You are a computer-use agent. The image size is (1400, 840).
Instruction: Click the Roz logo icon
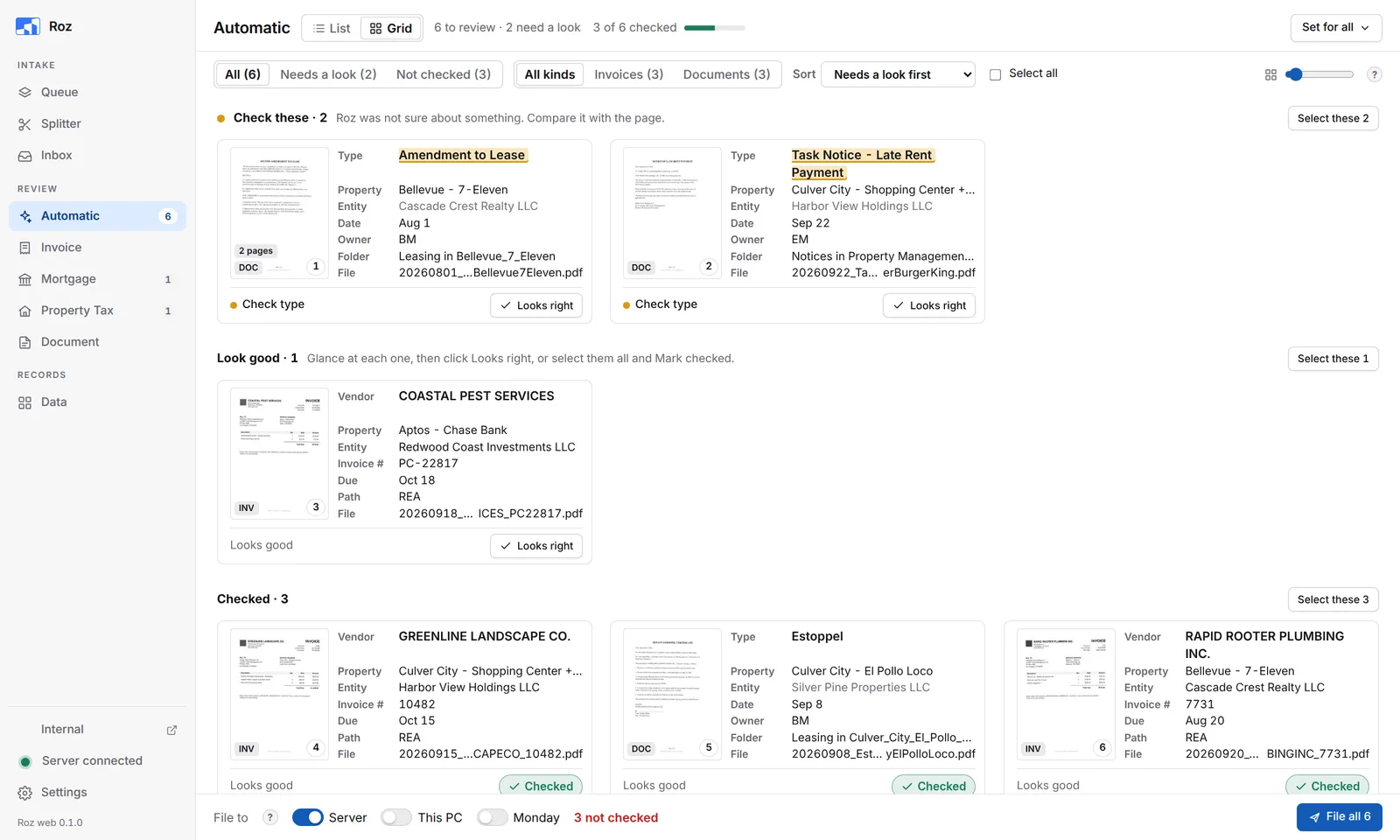(x=27, y=26)
